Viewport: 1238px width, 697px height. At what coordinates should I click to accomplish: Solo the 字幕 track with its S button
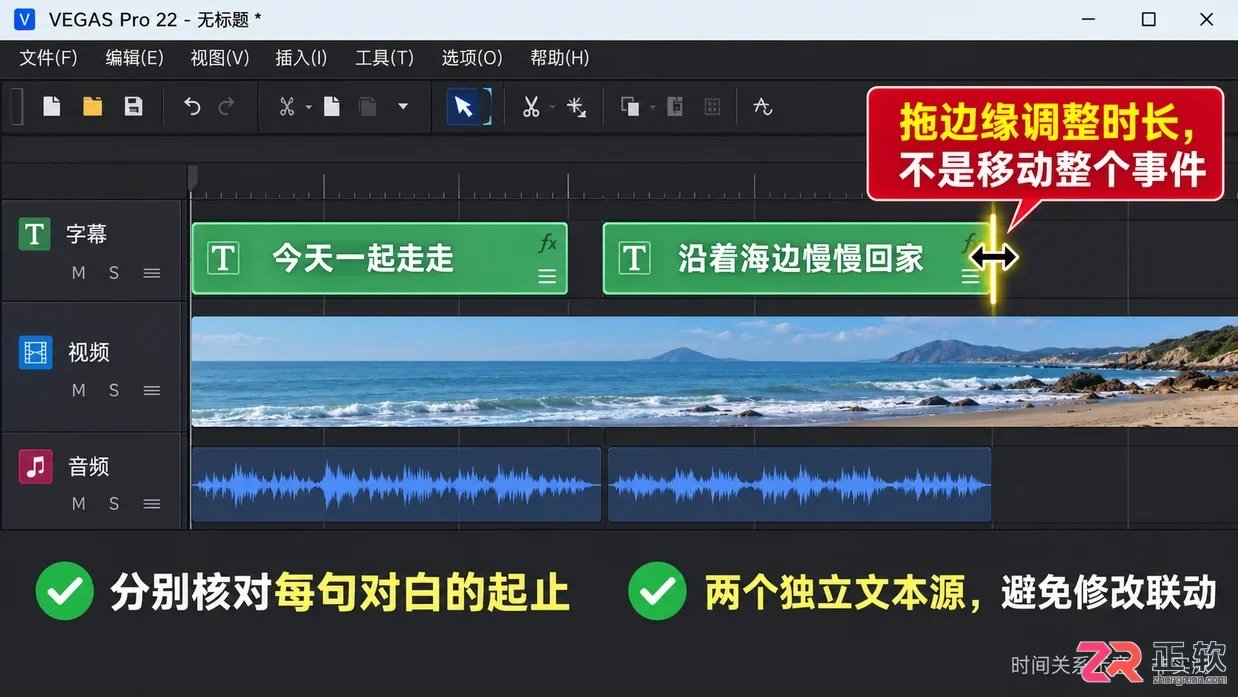114,273
